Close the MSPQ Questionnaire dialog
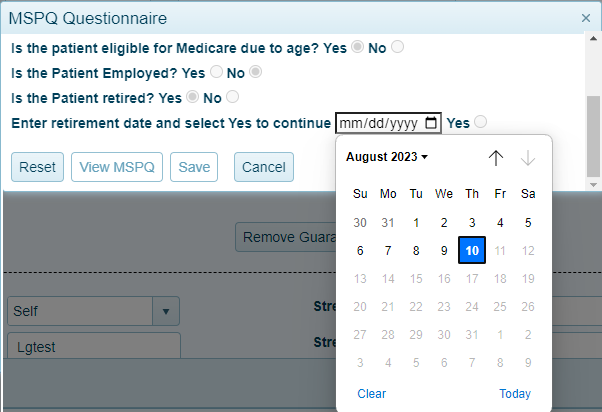The width and height of the screenshot is (602, 412). point(586,18)
